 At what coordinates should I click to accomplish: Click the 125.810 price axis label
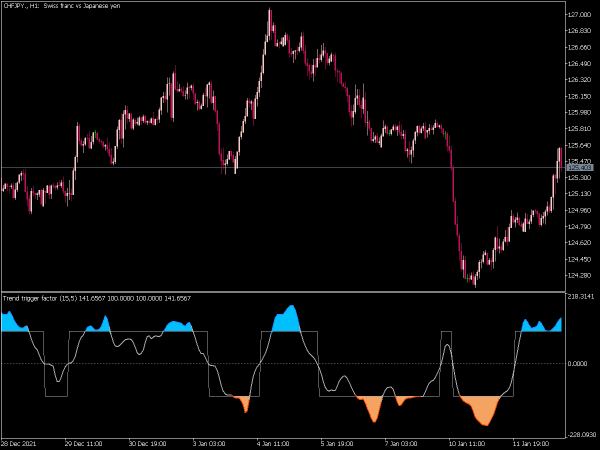580,129
